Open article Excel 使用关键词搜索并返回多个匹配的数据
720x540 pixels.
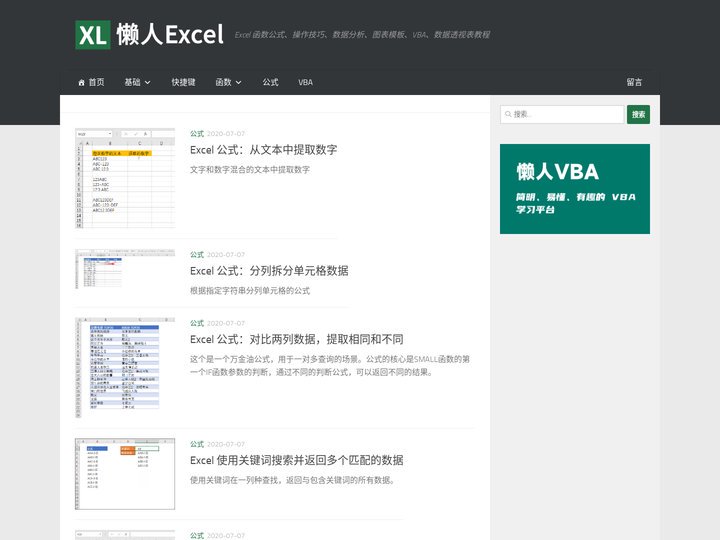[x=297, y=460]
